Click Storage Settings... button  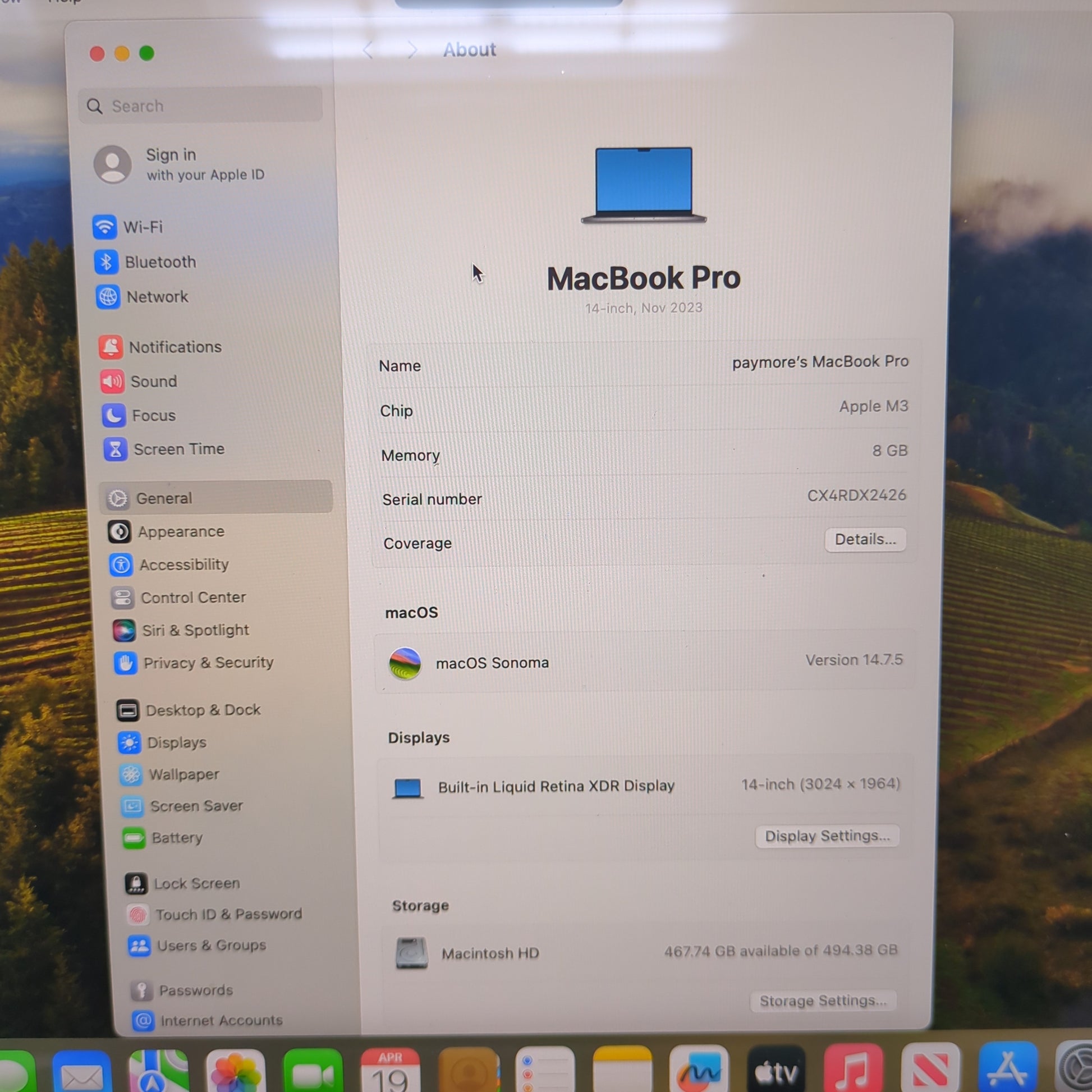pos(823,1001)
